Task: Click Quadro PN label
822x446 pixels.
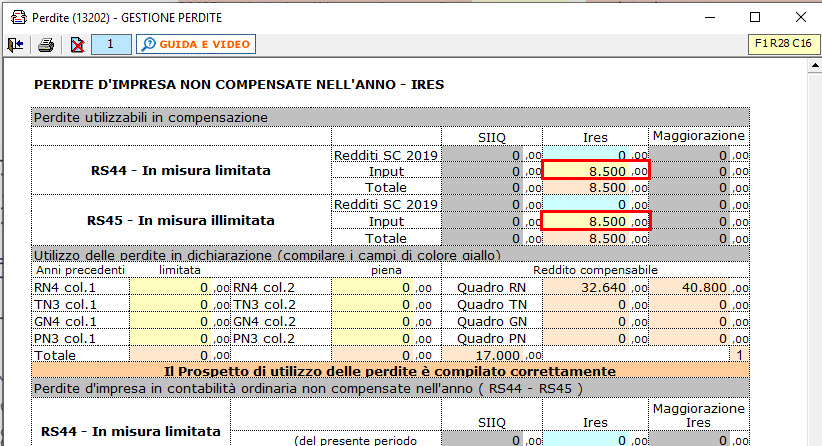Action: (x=491, y=339)
